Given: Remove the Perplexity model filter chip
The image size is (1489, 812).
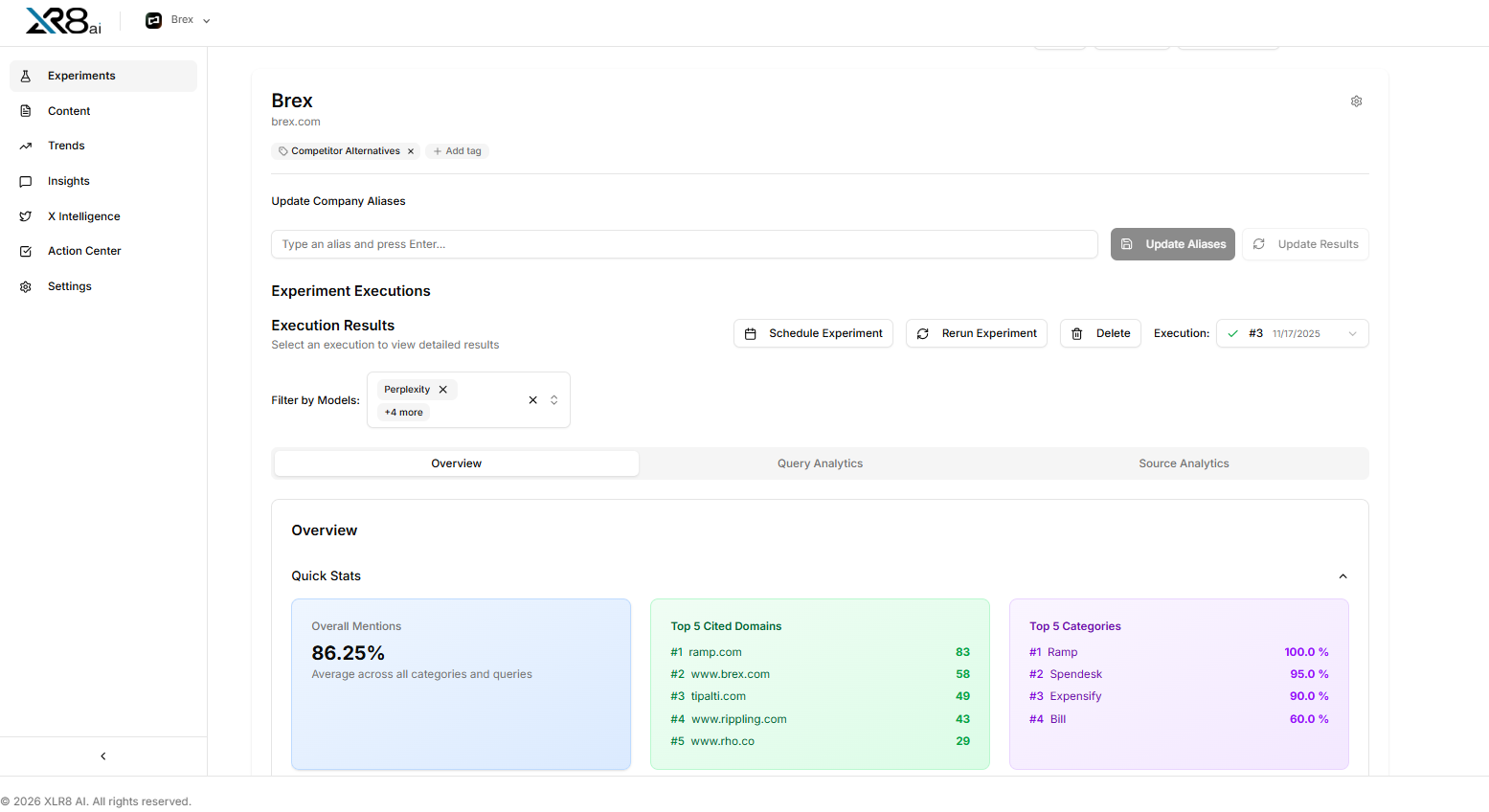Looking at the screenshot, I should pos(443,390).
